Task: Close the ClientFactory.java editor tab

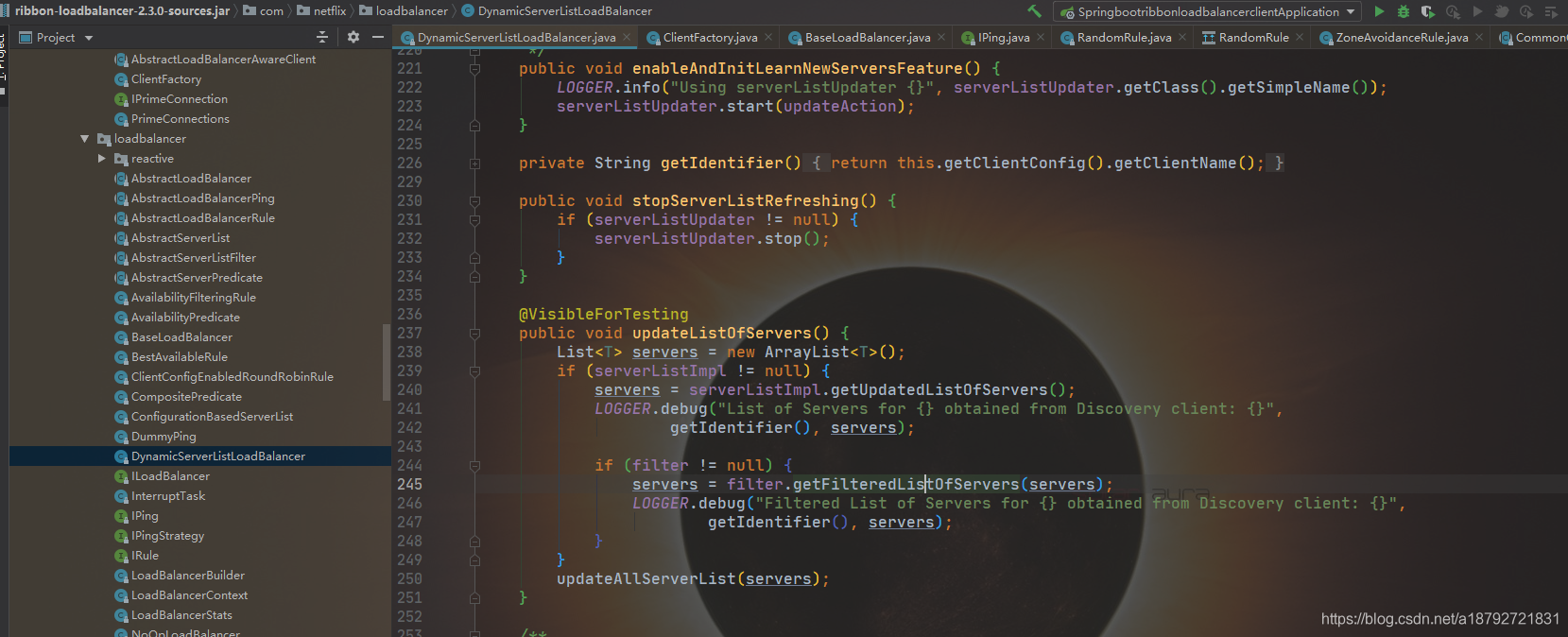Action: pyautogui.click(x=768, y=38)
